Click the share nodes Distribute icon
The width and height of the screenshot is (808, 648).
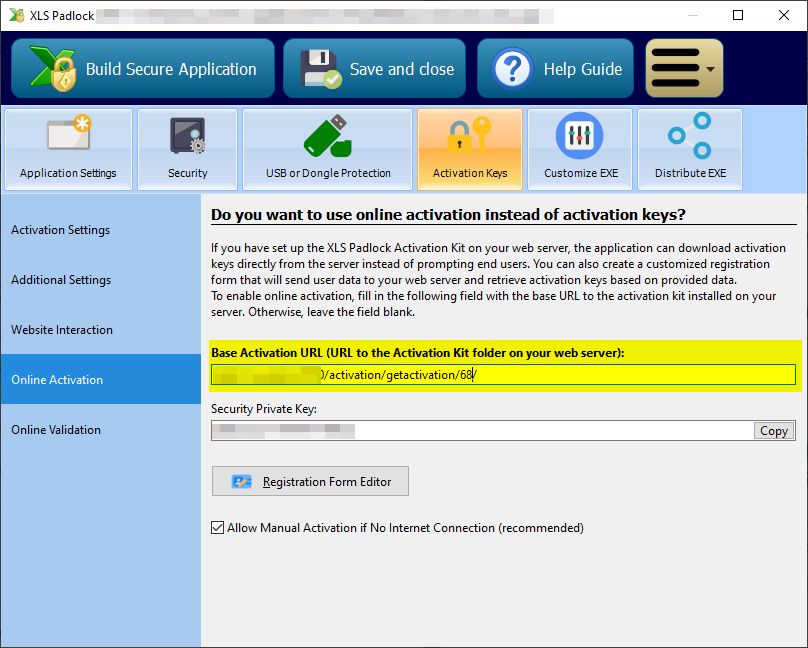coord(690,135)
